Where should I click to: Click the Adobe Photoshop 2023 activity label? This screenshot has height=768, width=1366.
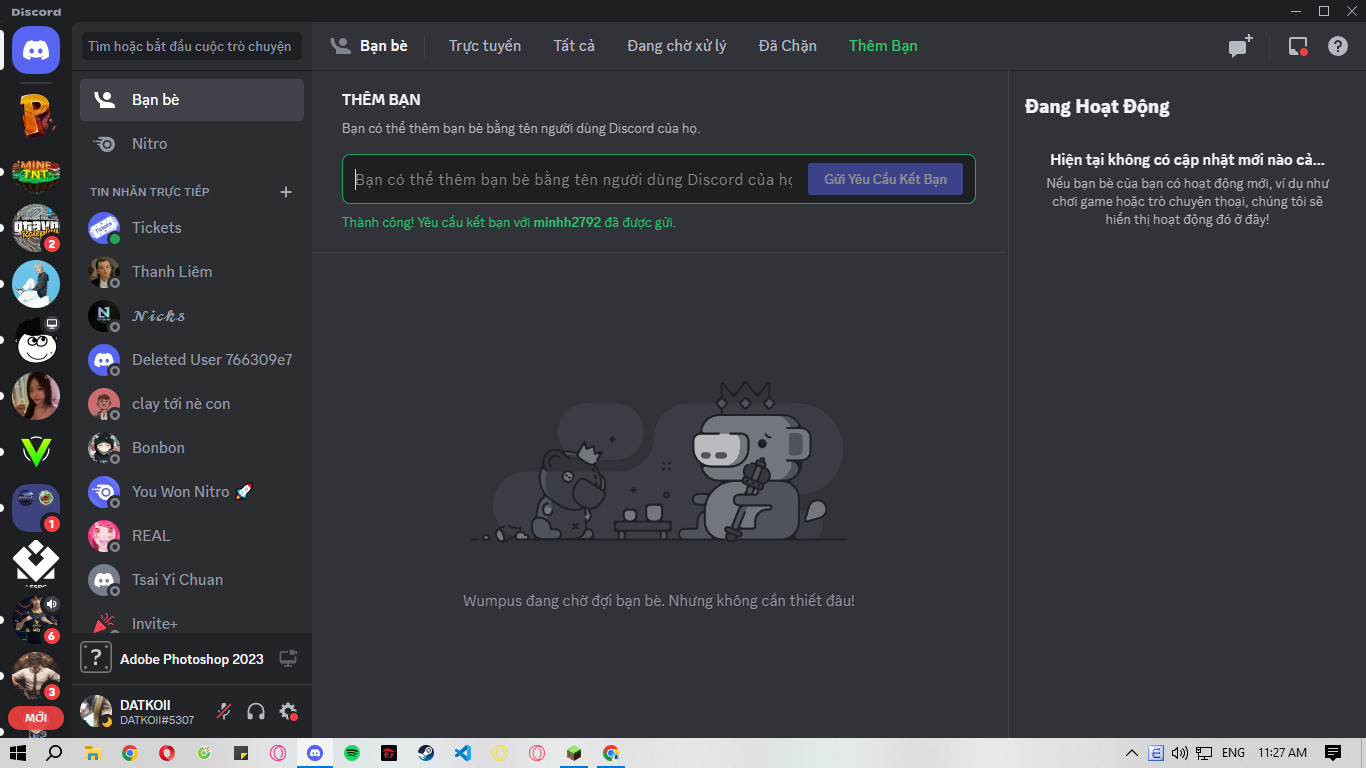pos(192,659)
